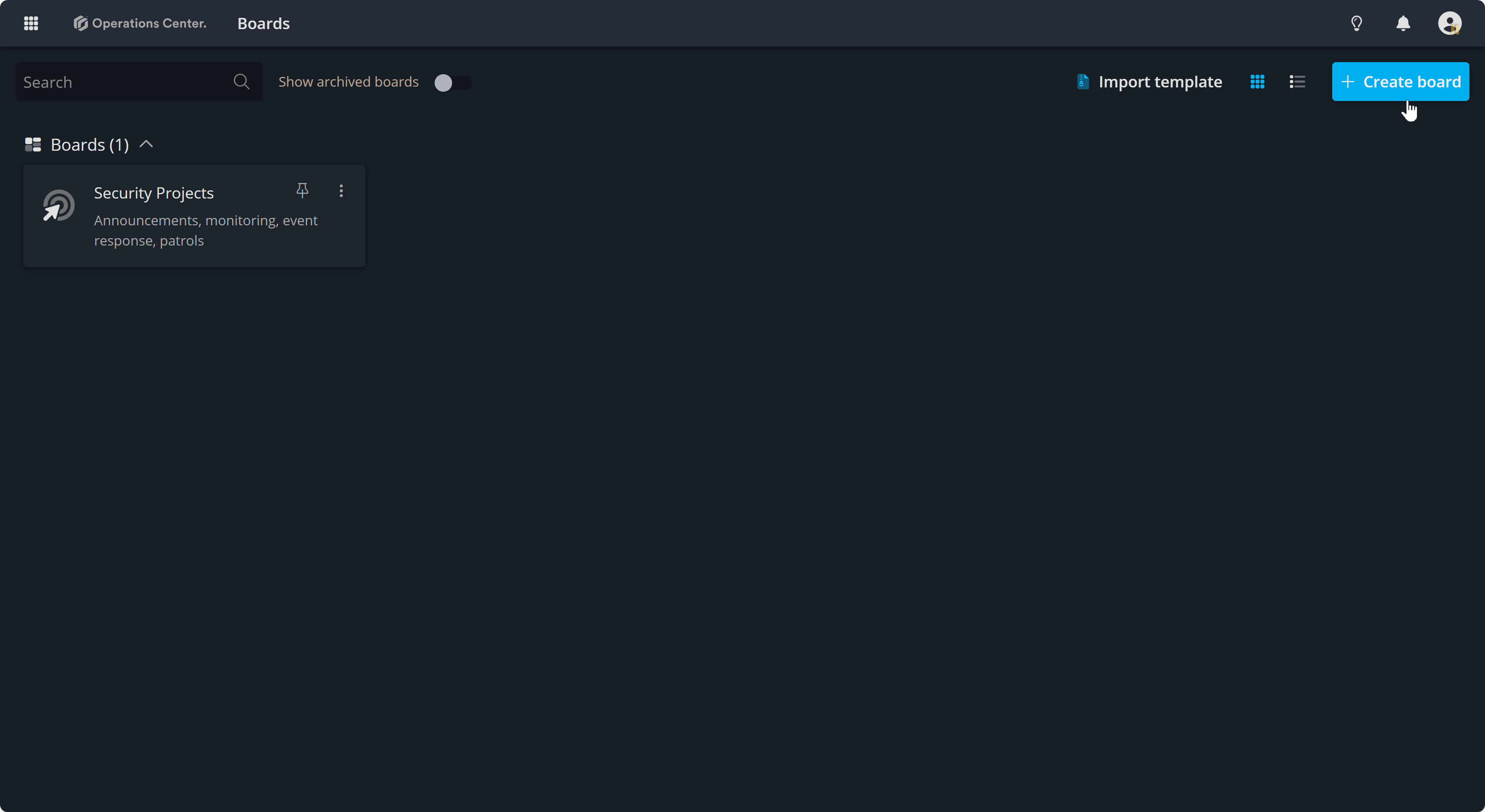
Task: Click the Boards section icon
Action: coord(33,145)
